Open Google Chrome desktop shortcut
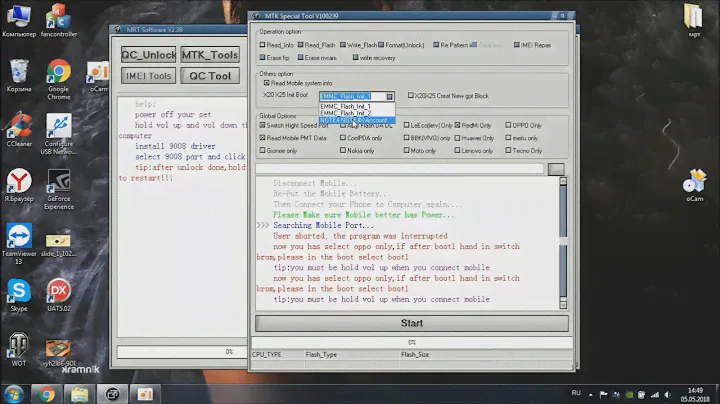 click(59, 73)
